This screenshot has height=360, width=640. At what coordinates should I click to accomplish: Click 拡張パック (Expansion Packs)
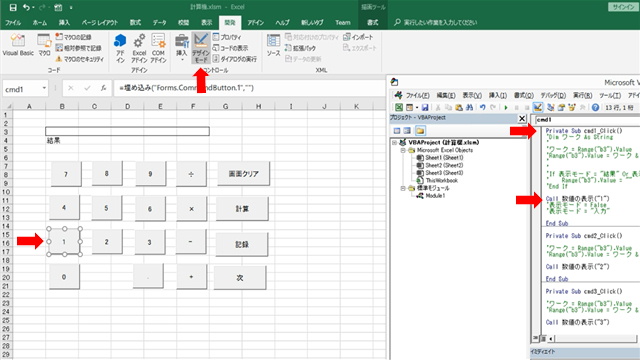300,48
